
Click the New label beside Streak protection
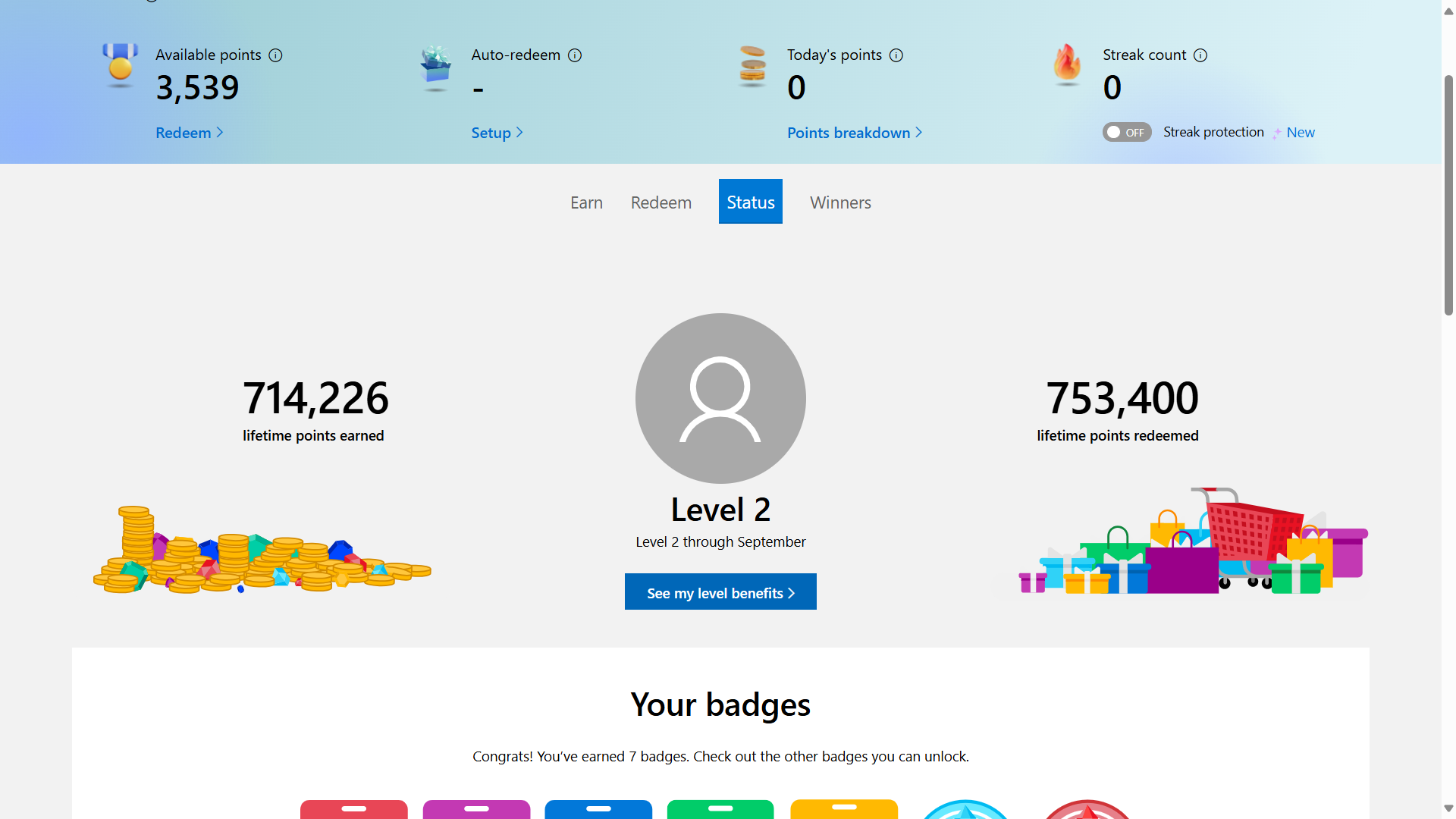pyautogui.click(x=1300, y=132)
